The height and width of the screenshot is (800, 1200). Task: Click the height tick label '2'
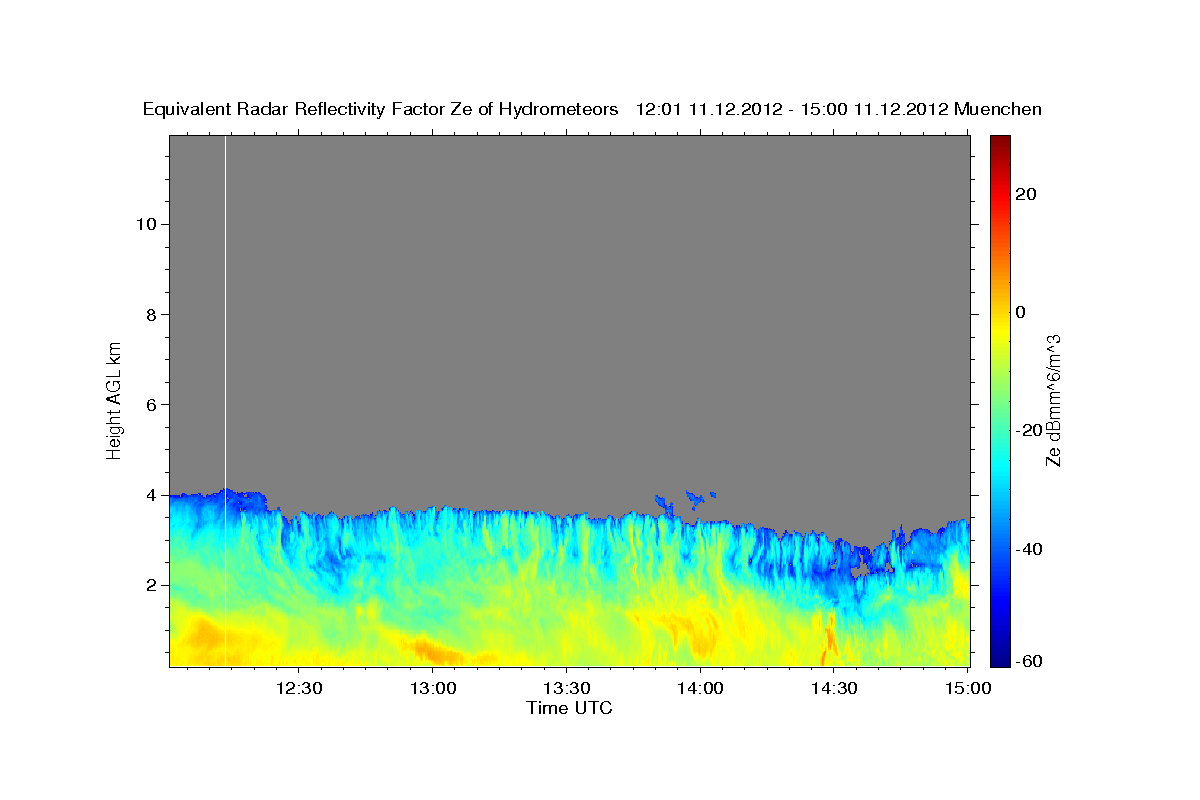pos(152,585)
